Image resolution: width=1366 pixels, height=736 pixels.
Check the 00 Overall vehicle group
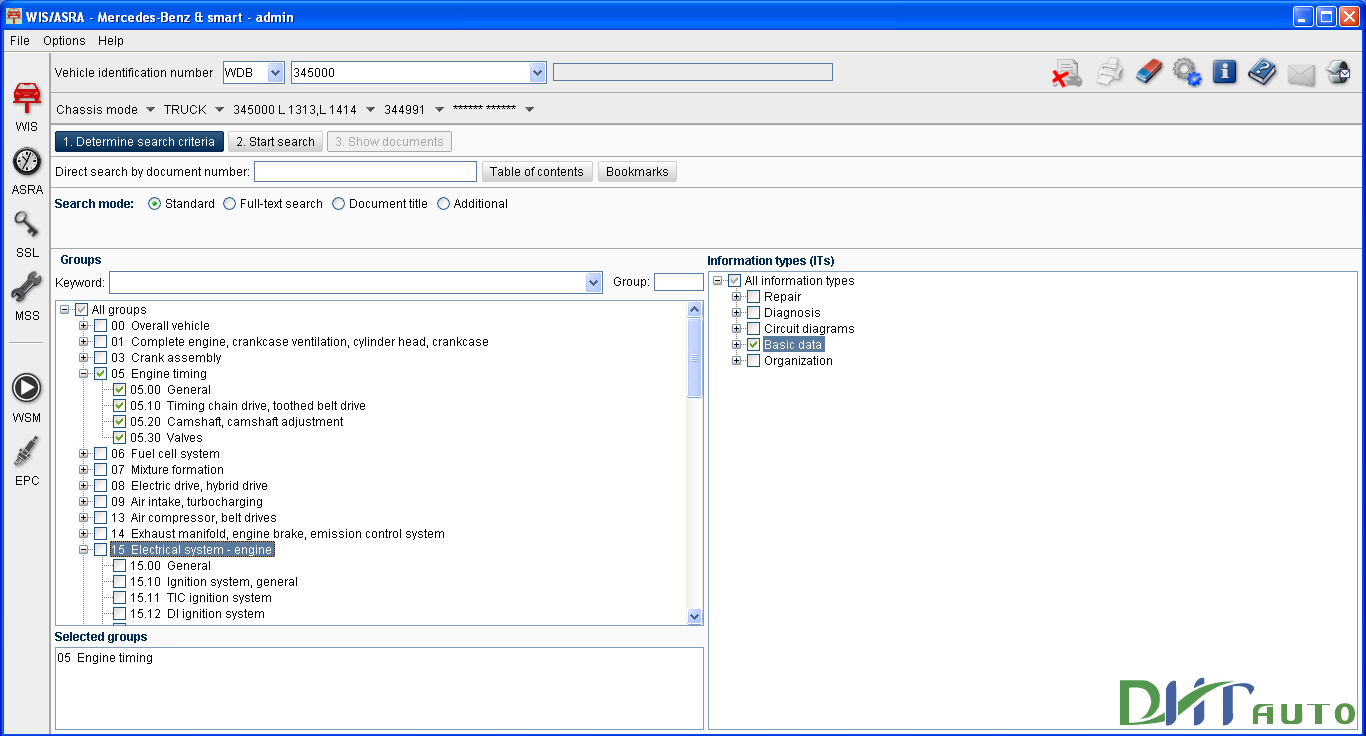(x=100, y=326)
